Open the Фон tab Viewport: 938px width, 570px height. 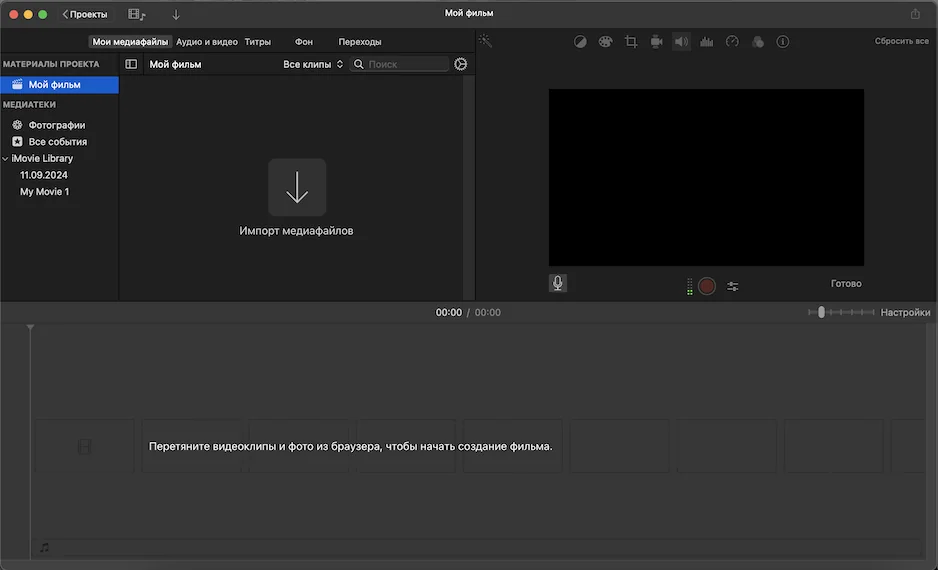coord(303,42)
